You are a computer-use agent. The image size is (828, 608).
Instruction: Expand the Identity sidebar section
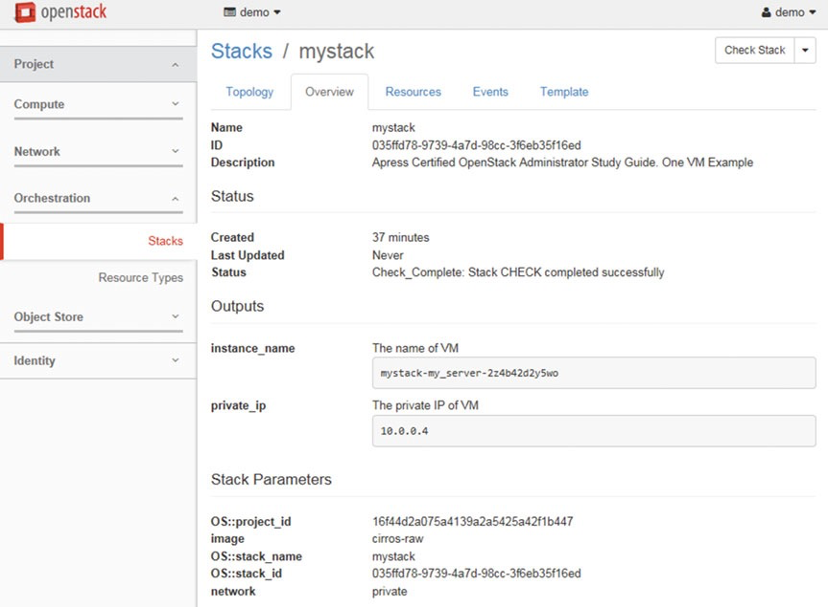pyautogui.click(x=98, y=361)
